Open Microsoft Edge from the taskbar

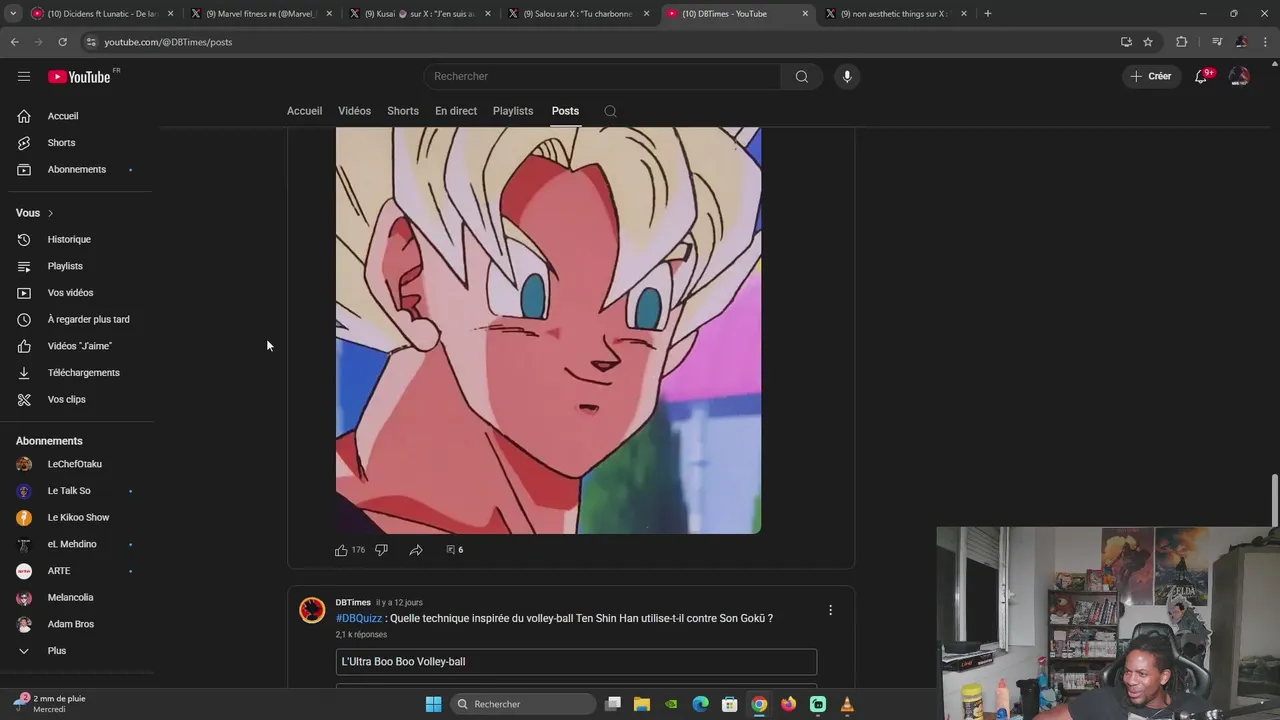pyautogui.click(x=700, y=704)
